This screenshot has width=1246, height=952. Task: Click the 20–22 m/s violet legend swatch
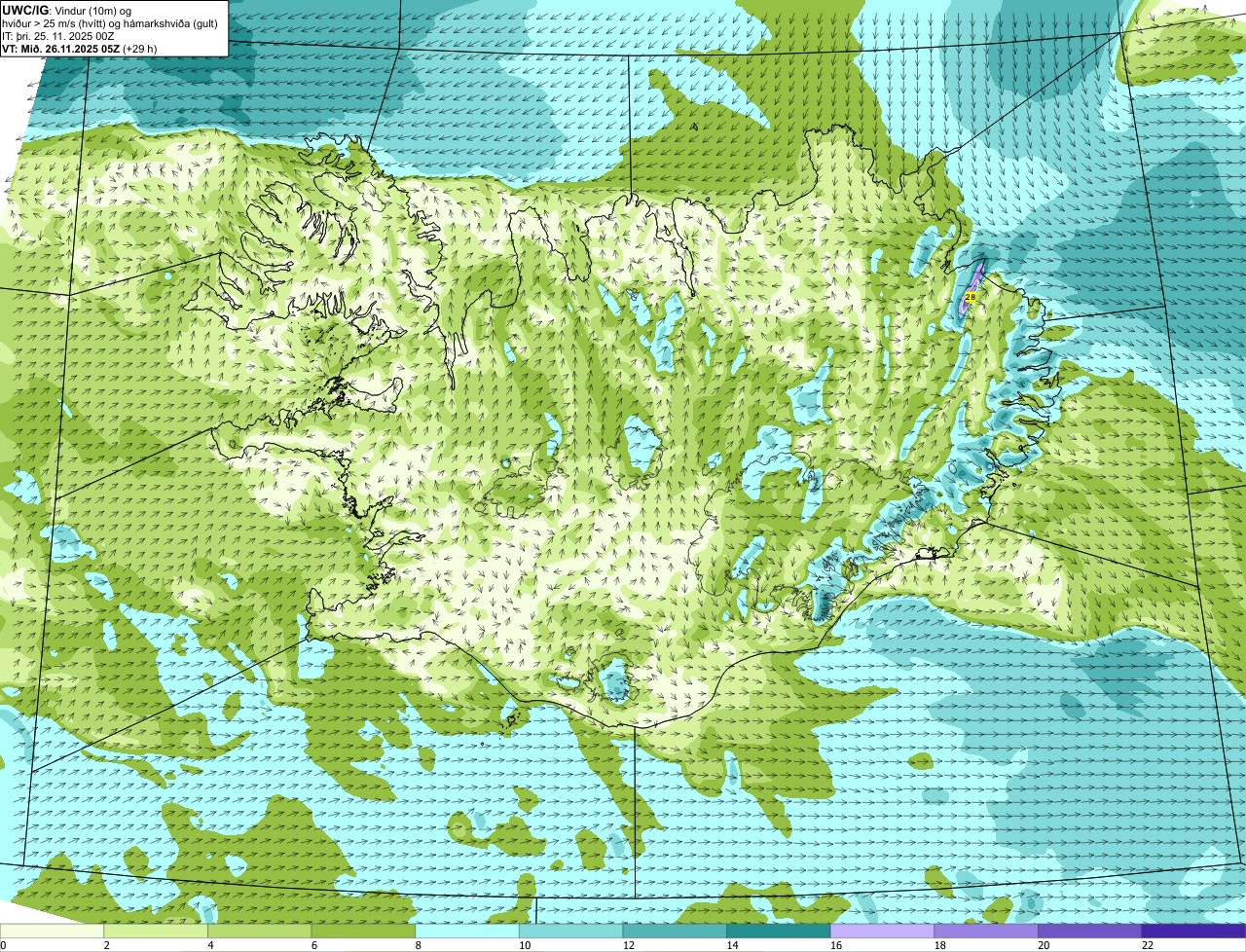tap(1090, 931)
